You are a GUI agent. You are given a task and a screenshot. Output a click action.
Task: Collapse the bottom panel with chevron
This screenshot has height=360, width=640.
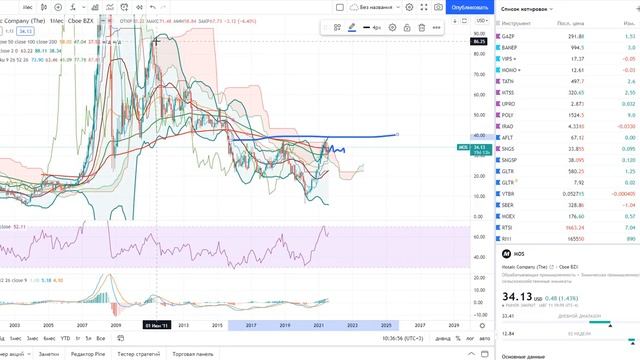point(471,354)
